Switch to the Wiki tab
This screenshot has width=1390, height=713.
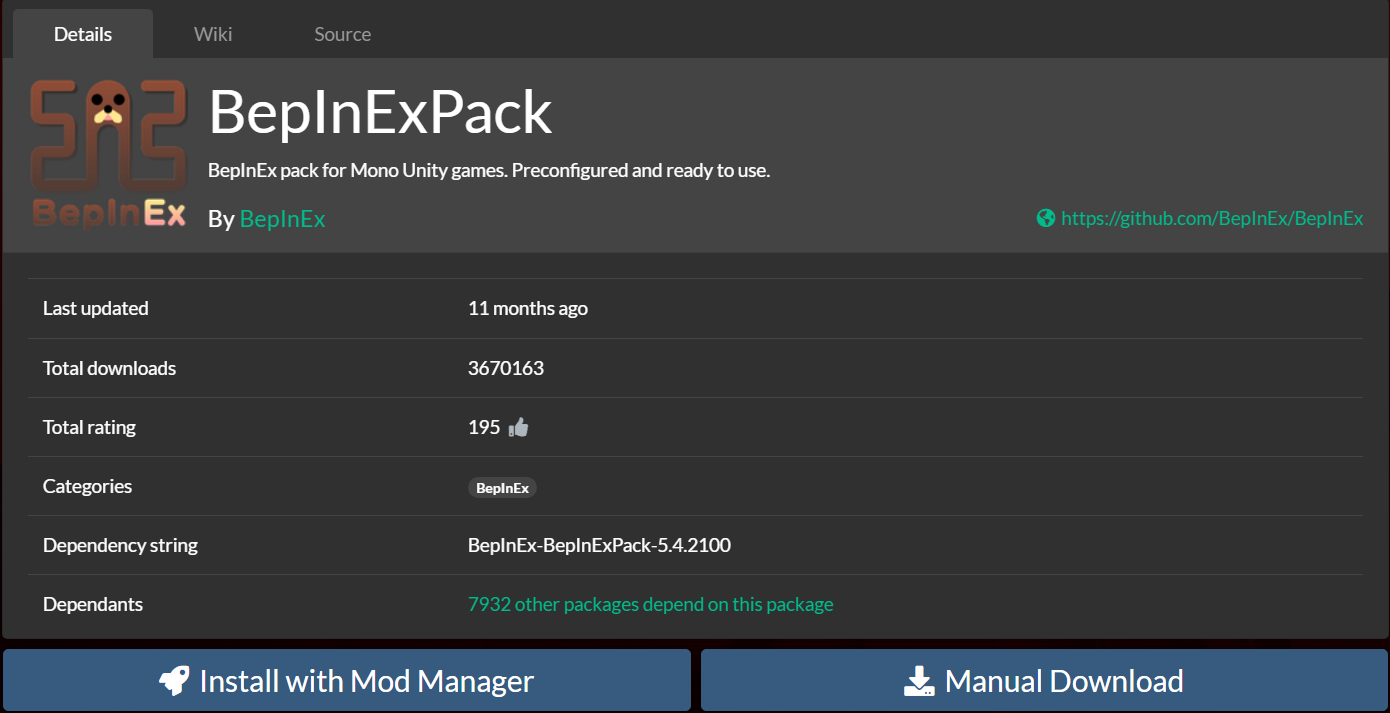(213, 34)
